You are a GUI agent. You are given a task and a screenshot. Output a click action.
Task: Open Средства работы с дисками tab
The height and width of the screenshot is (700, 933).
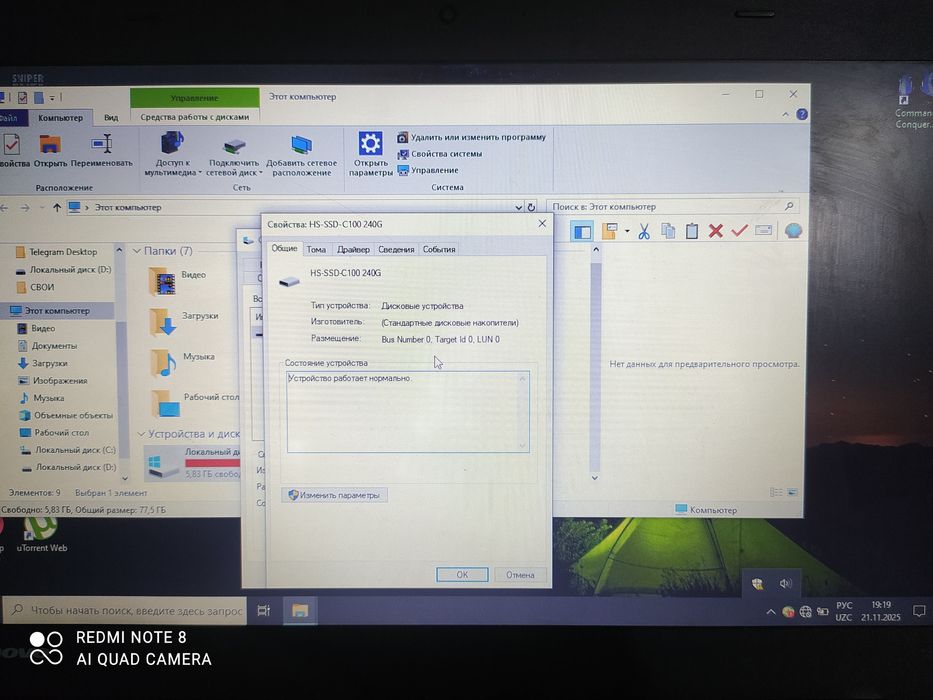[x=195, y=117]
